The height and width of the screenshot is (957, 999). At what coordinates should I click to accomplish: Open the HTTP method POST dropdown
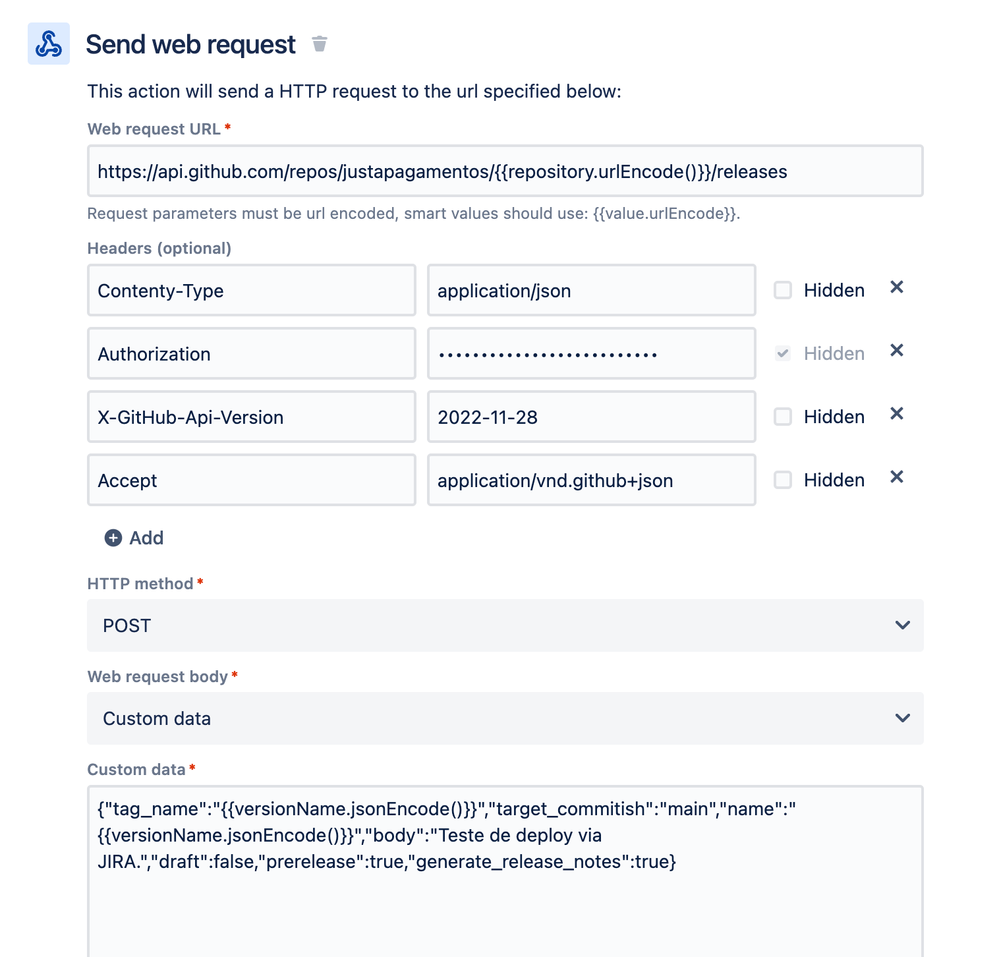[505, 626]
